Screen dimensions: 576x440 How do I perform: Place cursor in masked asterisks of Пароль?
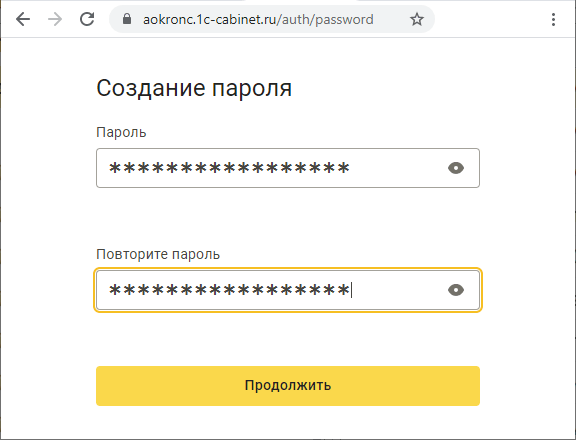(229, 168)
